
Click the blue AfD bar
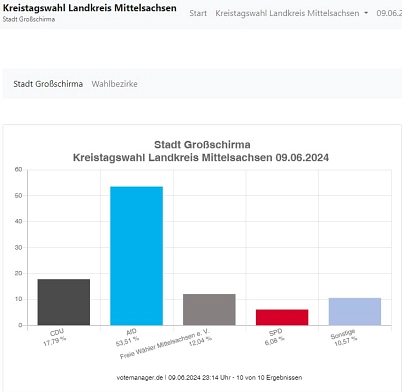[x=137, y=256]
